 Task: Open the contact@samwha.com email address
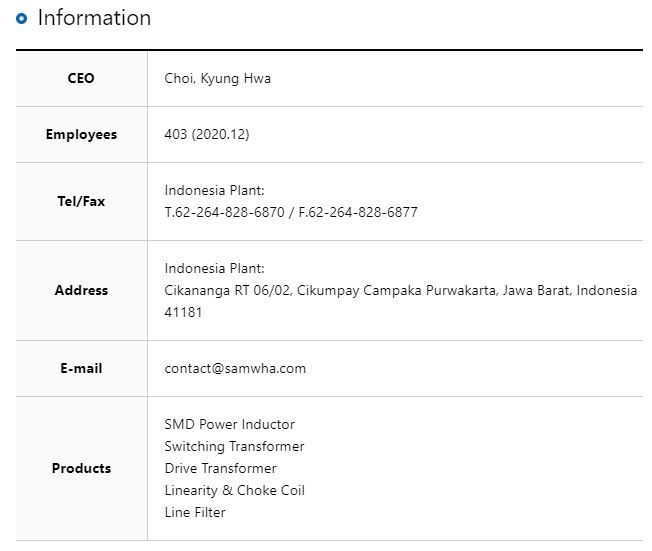235,368
